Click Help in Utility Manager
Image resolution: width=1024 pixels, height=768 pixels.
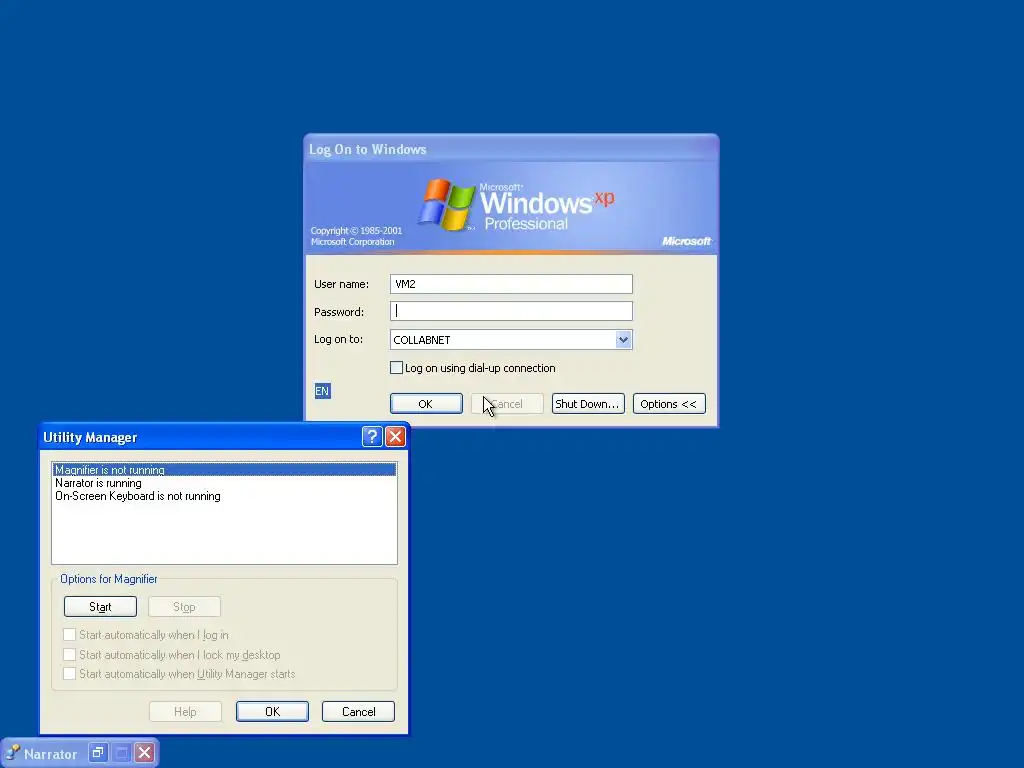click(x=185, y=712)
